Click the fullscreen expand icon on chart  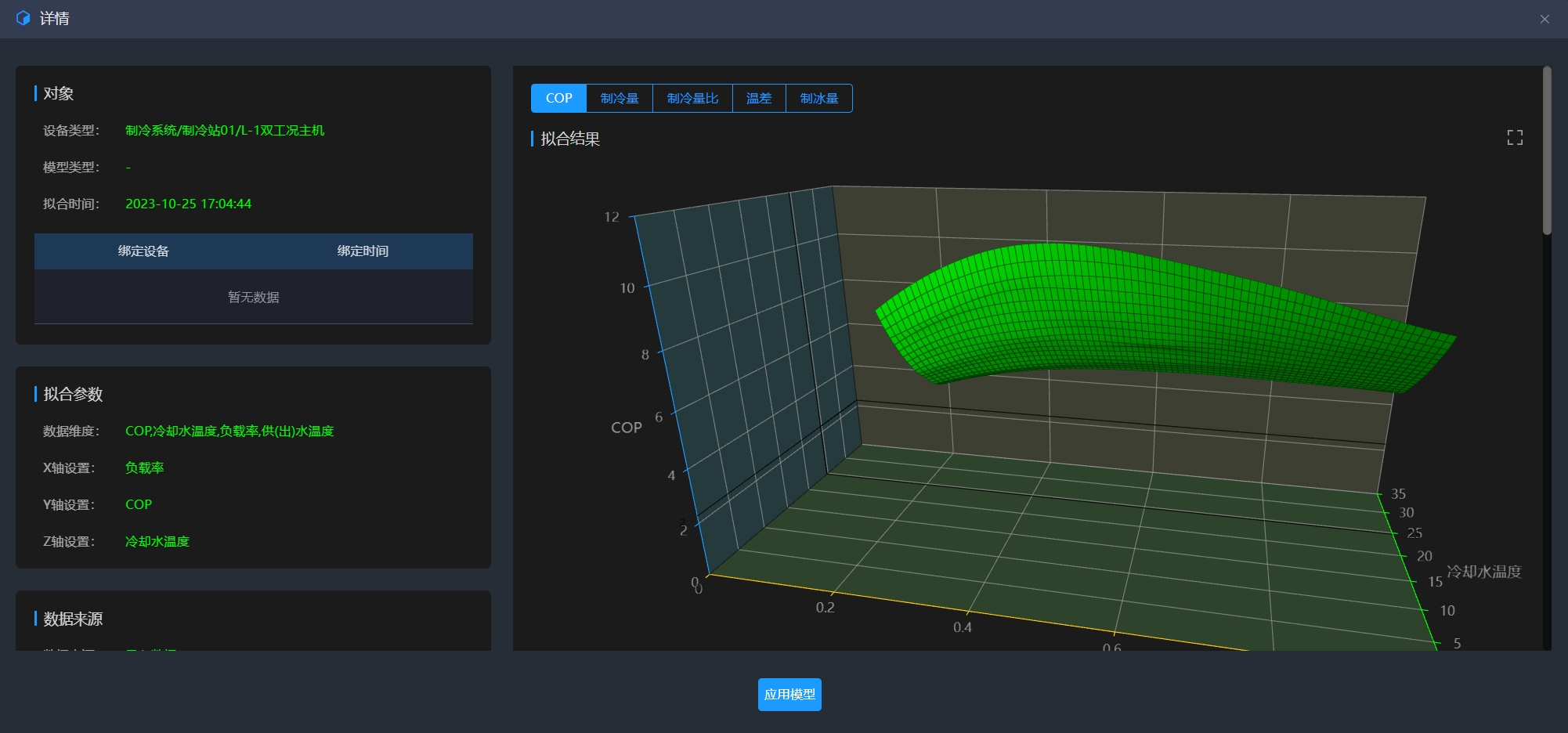pos(1515,138)
